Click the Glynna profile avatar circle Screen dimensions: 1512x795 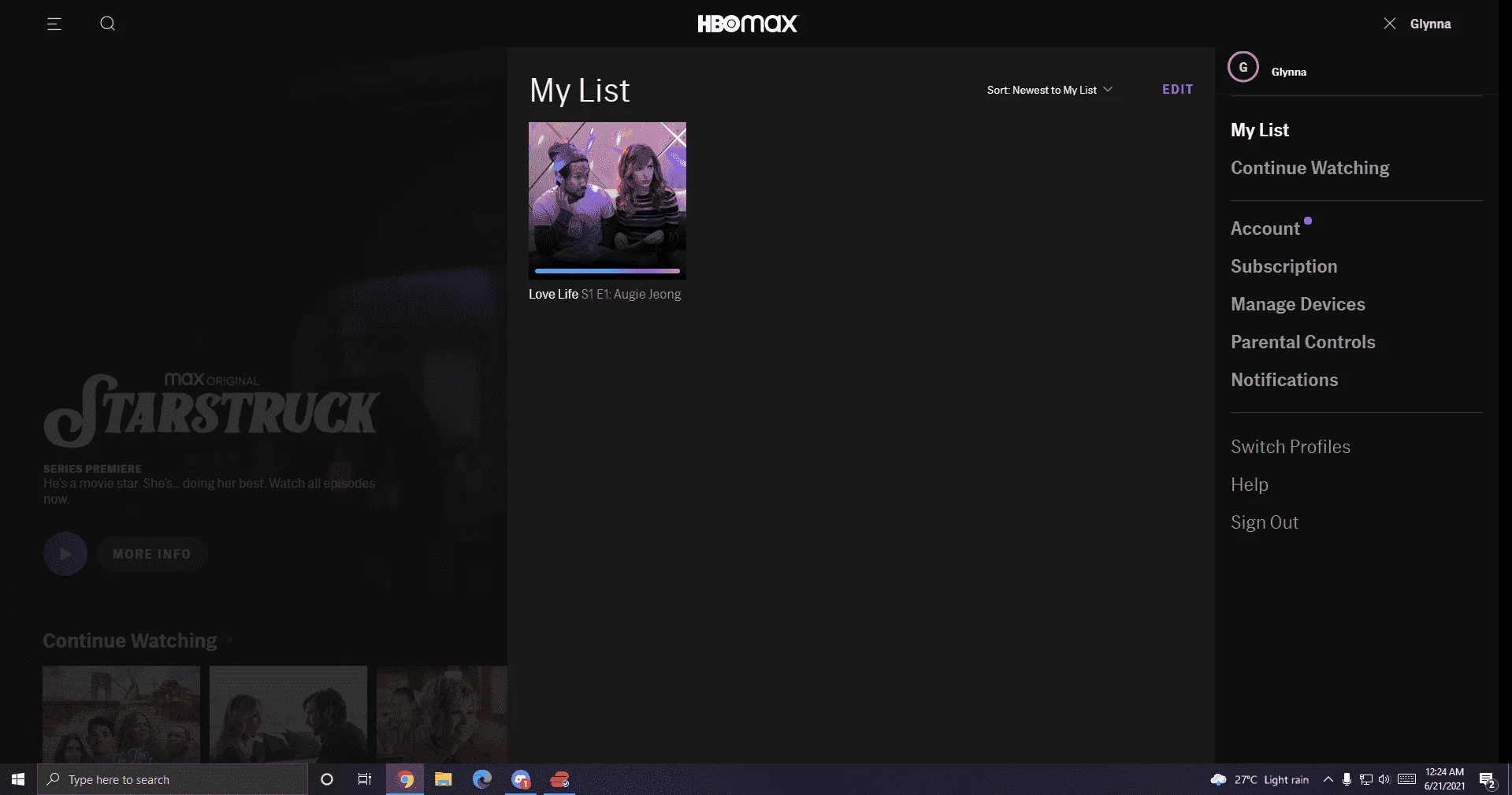(1243, 67)
